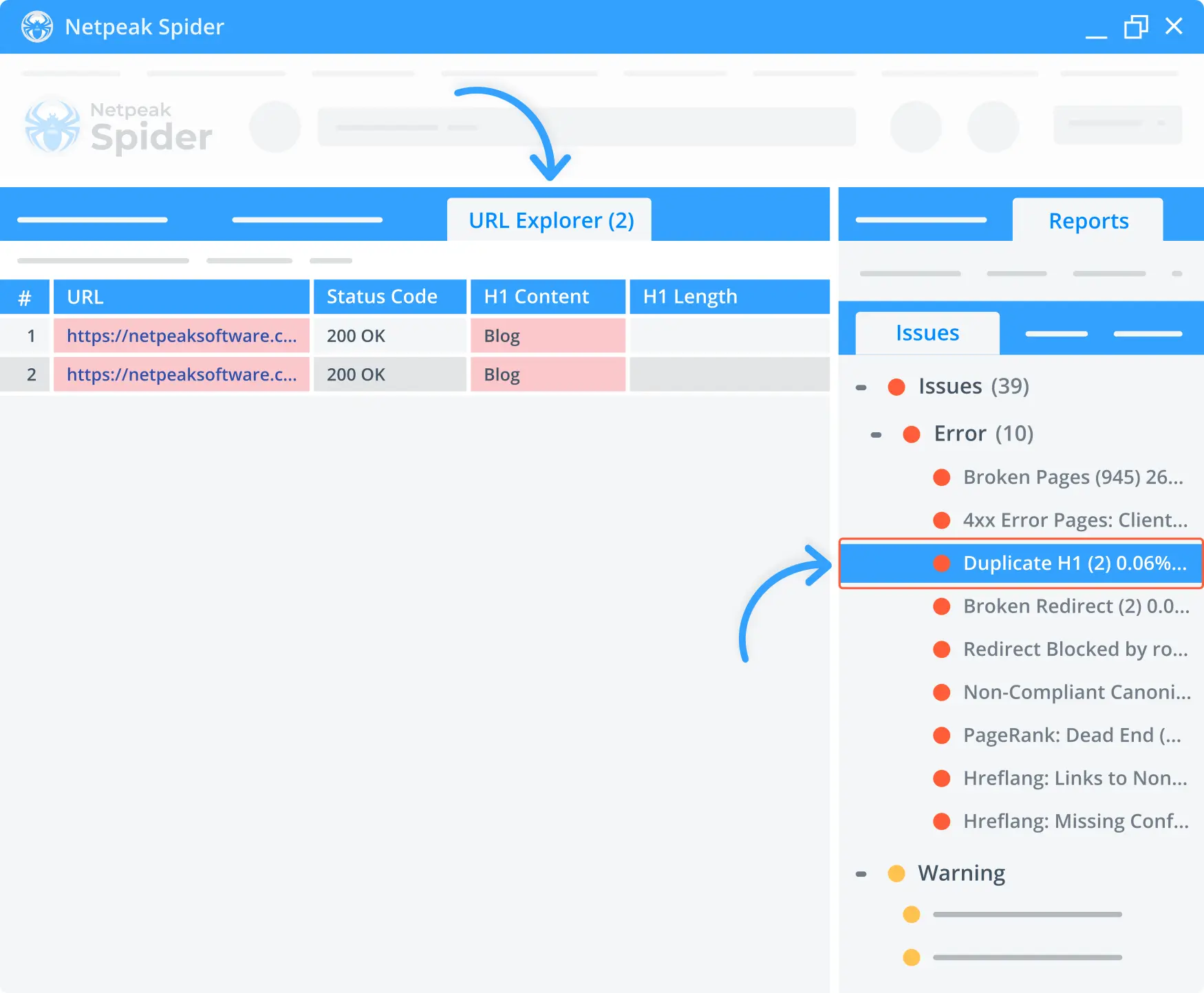
Task: Click the red dot beside Issues (39)
Action: [x=896, y=387]
